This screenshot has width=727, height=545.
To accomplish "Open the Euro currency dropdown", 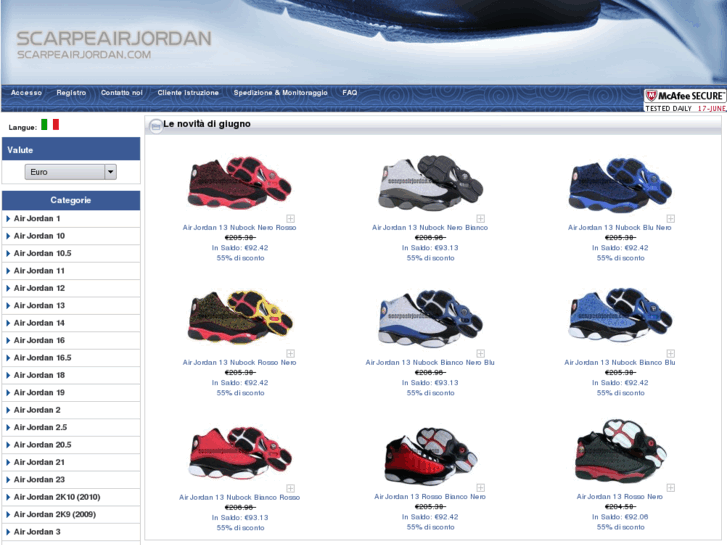I will click(x=70, y=172).
